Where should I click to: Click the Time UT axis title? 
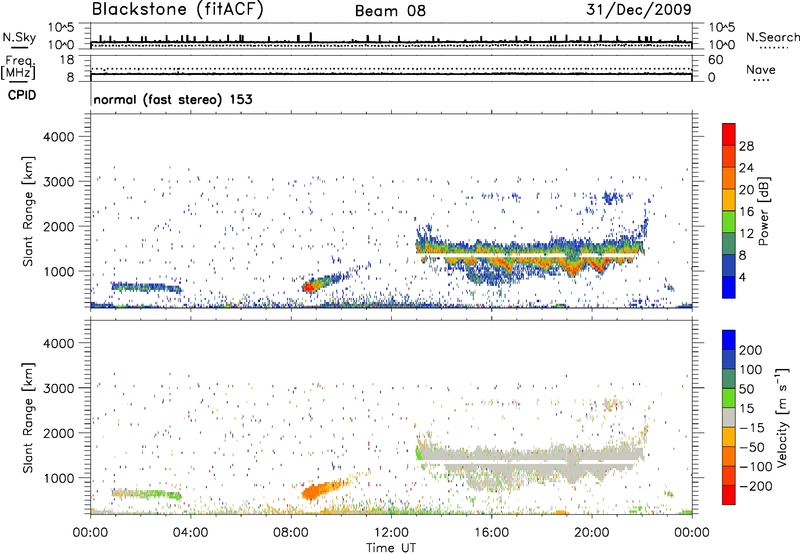click(x=391, y=547)
